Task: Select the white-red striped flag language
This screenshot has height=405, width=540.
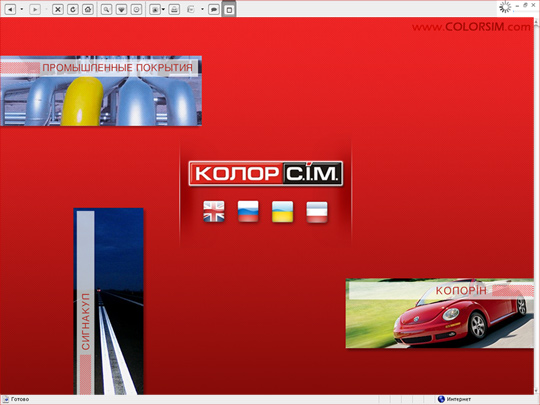Action: point(317,212)
